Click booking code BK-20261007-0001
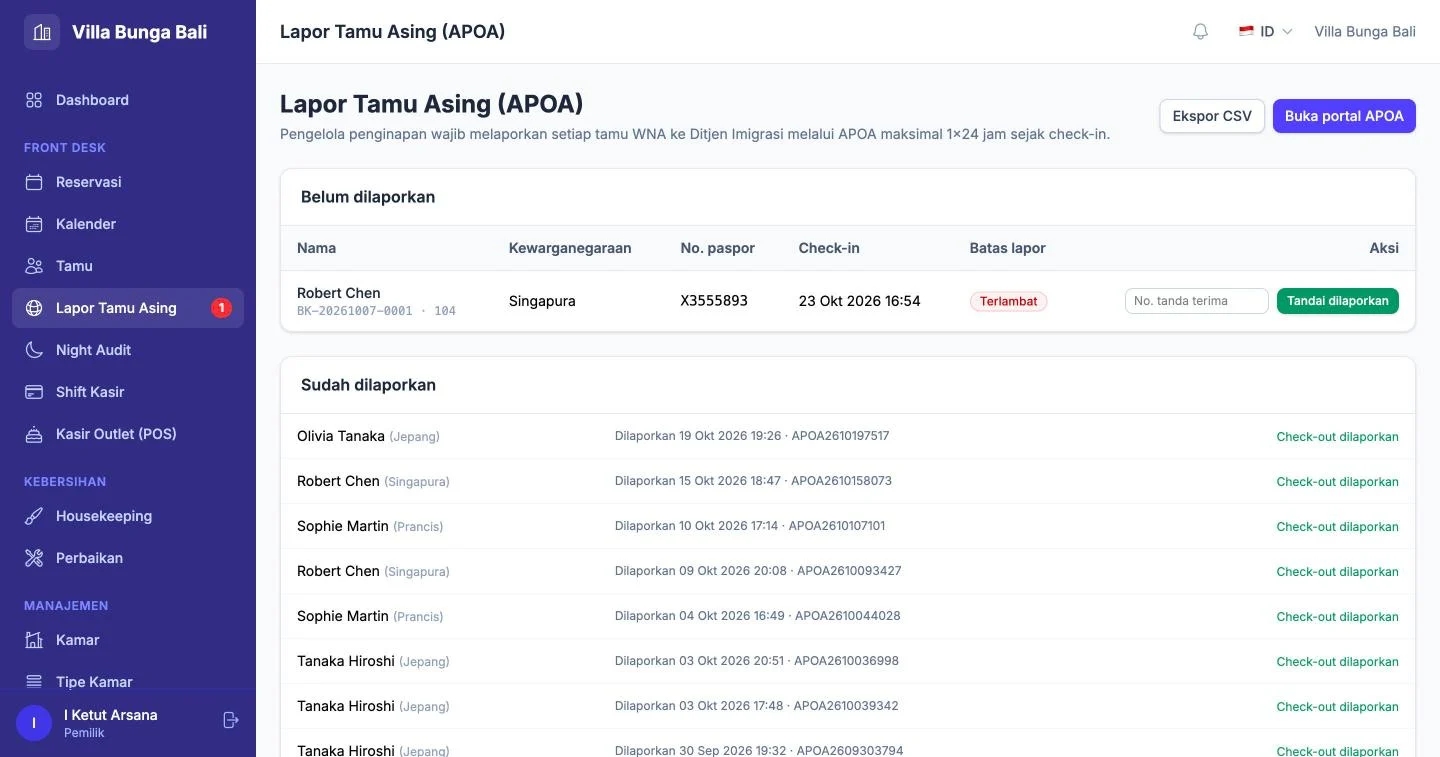The width and height of the screenshot is (1440, 757). tap(354, 311)
